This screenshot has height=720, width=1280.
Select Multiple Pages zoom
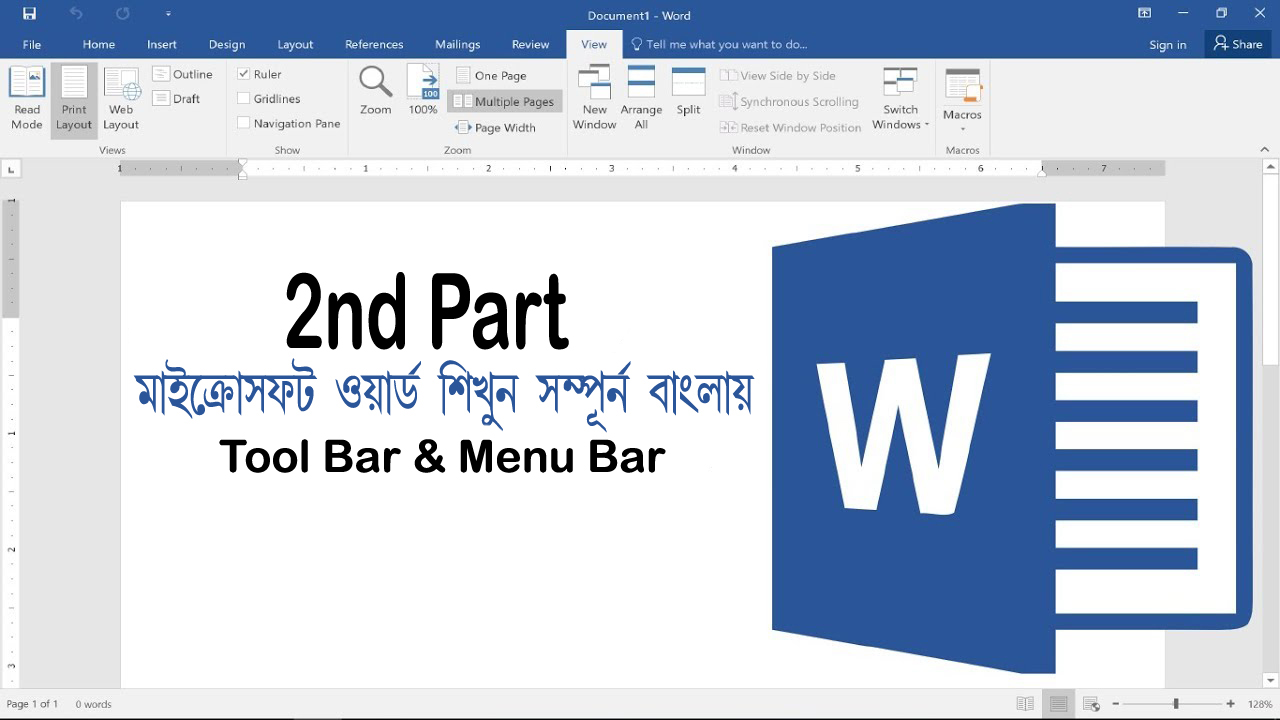tap(505, 101)
